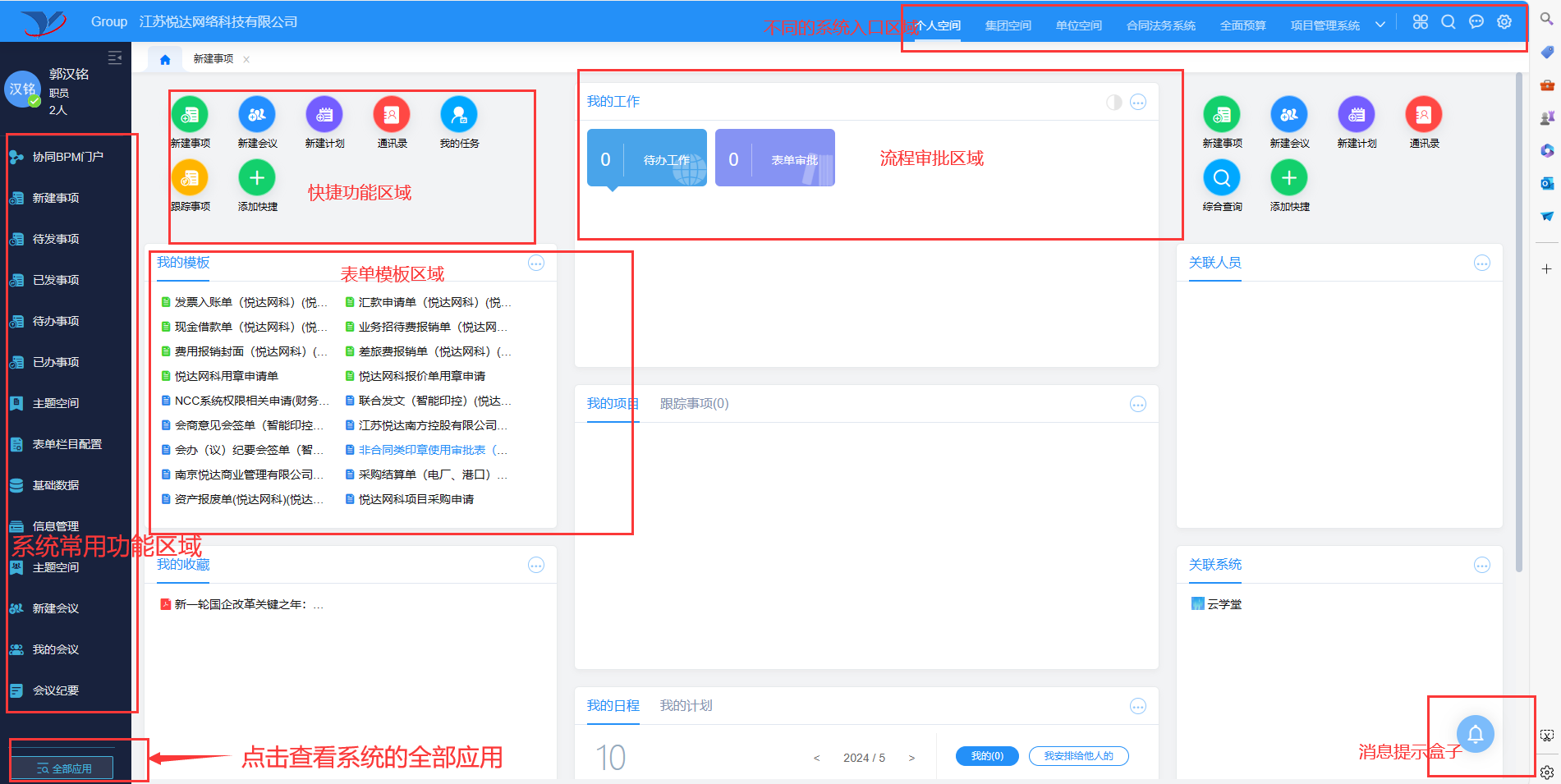Expand the chevron after 项目管理系统

click(x=1380, y=25)
